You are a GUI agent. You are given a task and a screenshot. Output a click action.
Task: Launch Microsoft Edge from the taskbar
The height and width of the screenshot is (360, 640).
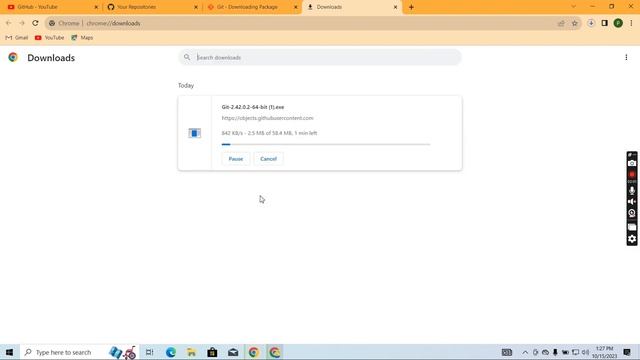(x=171, y=352)
